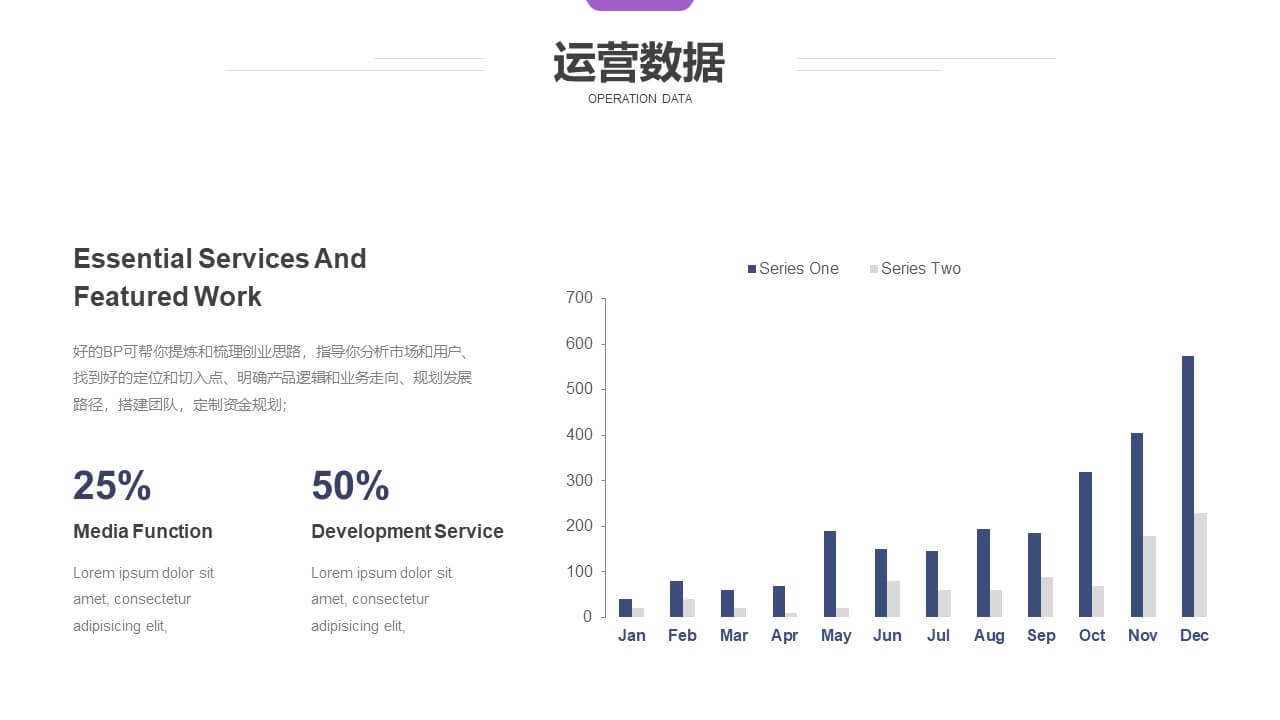Select the Series Two legend color square

coord(874,269)
